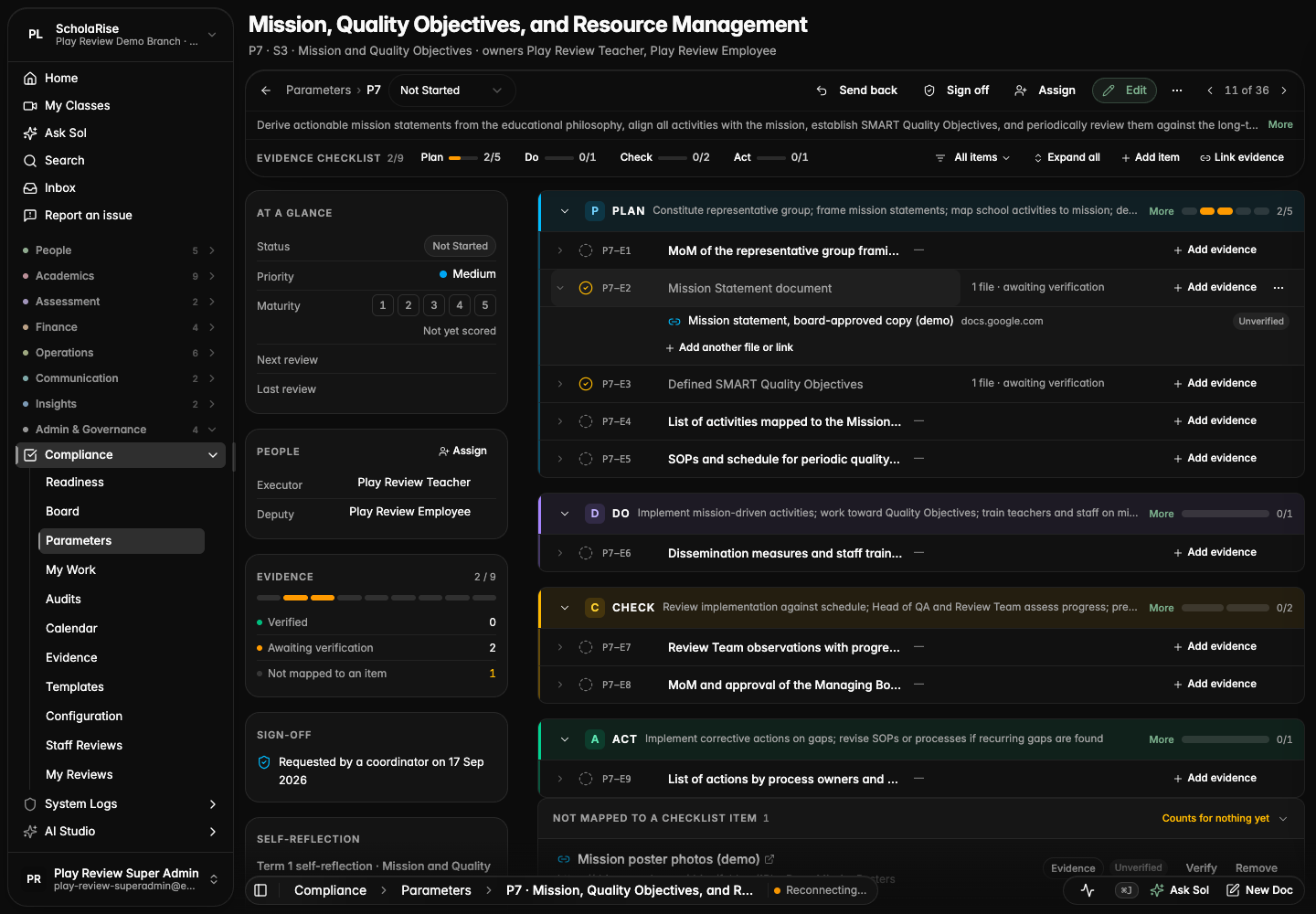Open the All items filter dropdown
The image size is (1316, 914).
tap(972, 158)
